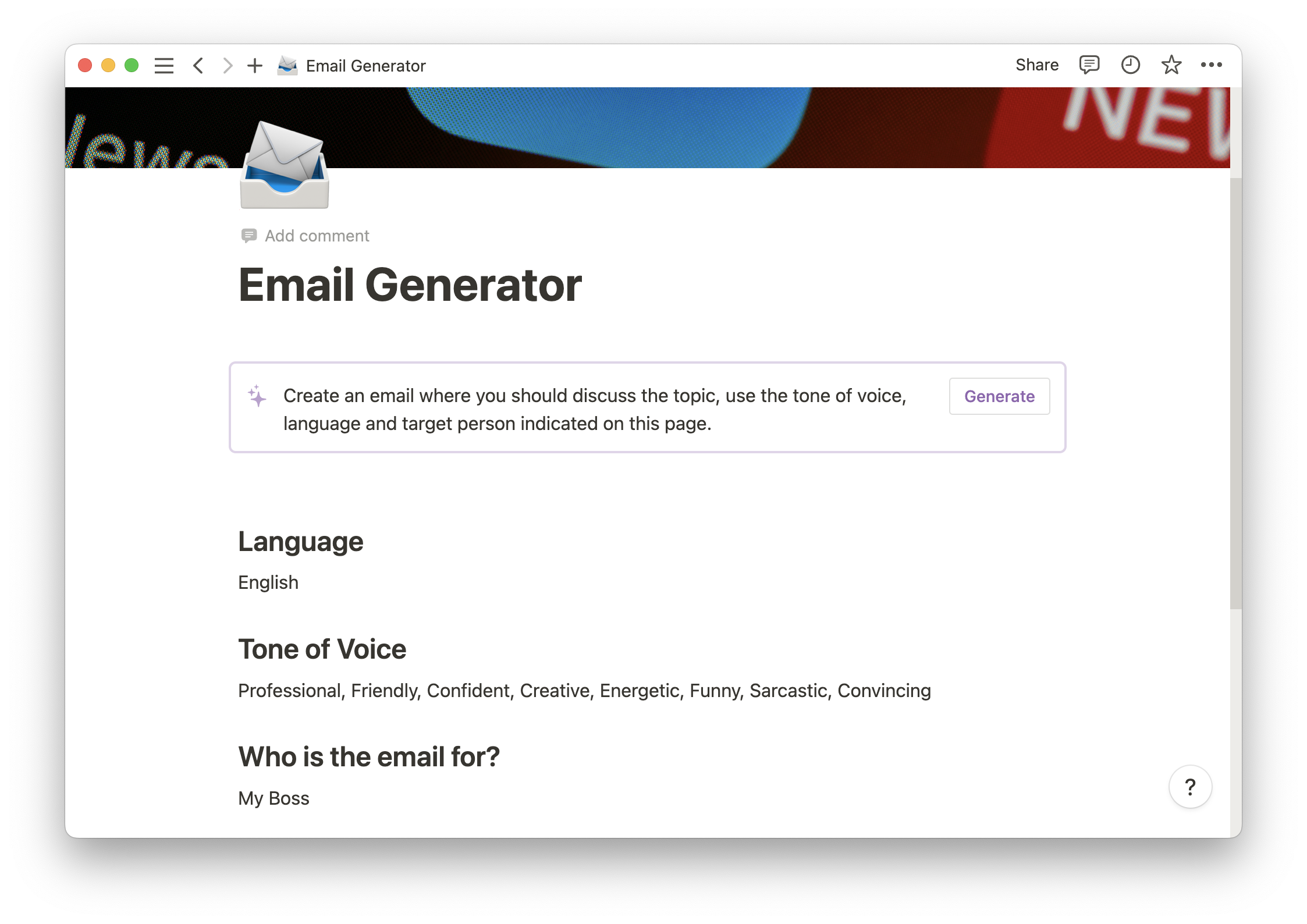Click the Generate button
Screen dimensions: 1307x924
point(999,396)
